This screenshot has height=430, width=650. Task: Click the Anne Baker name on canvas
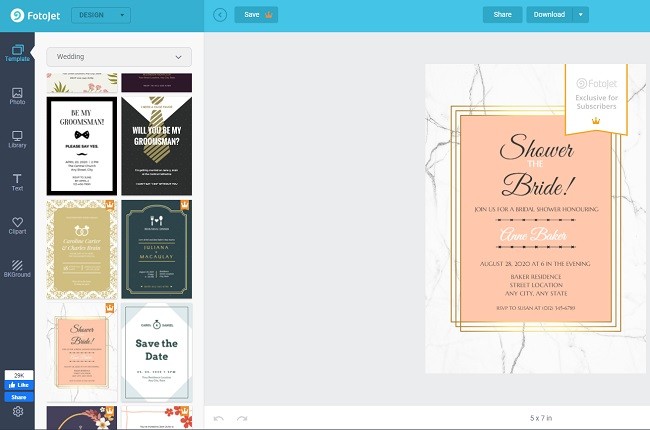[x=533, y=235]
